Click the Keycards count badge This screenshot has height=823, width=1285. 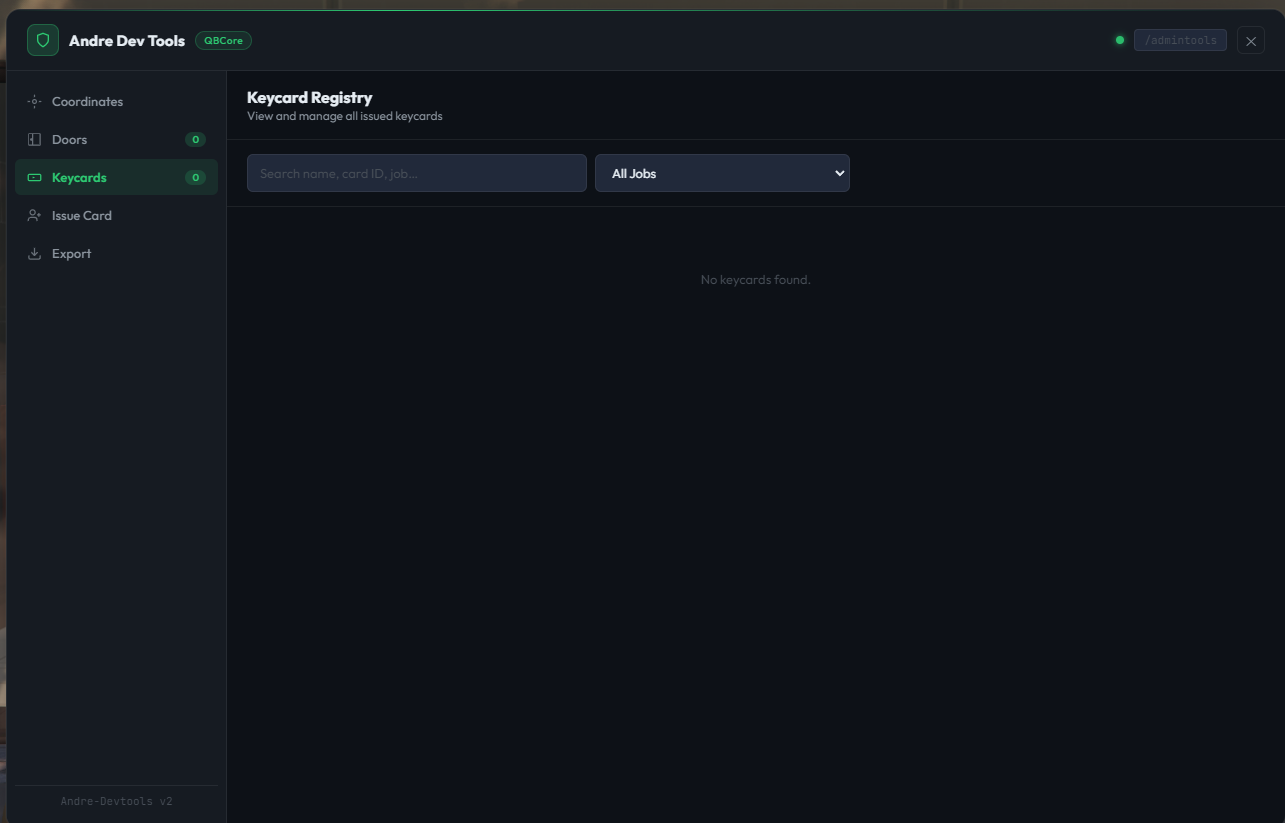pos(195,178)
